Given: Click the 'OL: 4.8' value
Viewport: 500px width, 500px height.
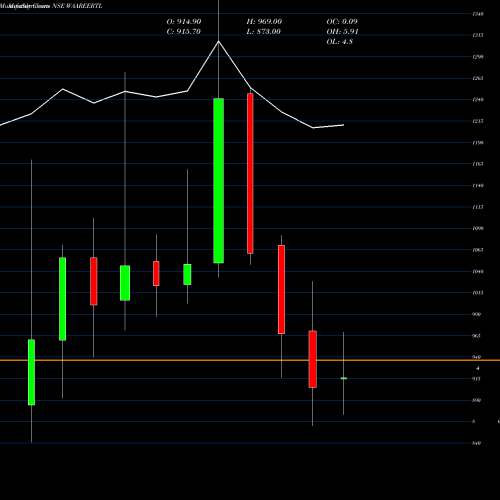Looking at the screenshot, I should [x=340, y=42].
